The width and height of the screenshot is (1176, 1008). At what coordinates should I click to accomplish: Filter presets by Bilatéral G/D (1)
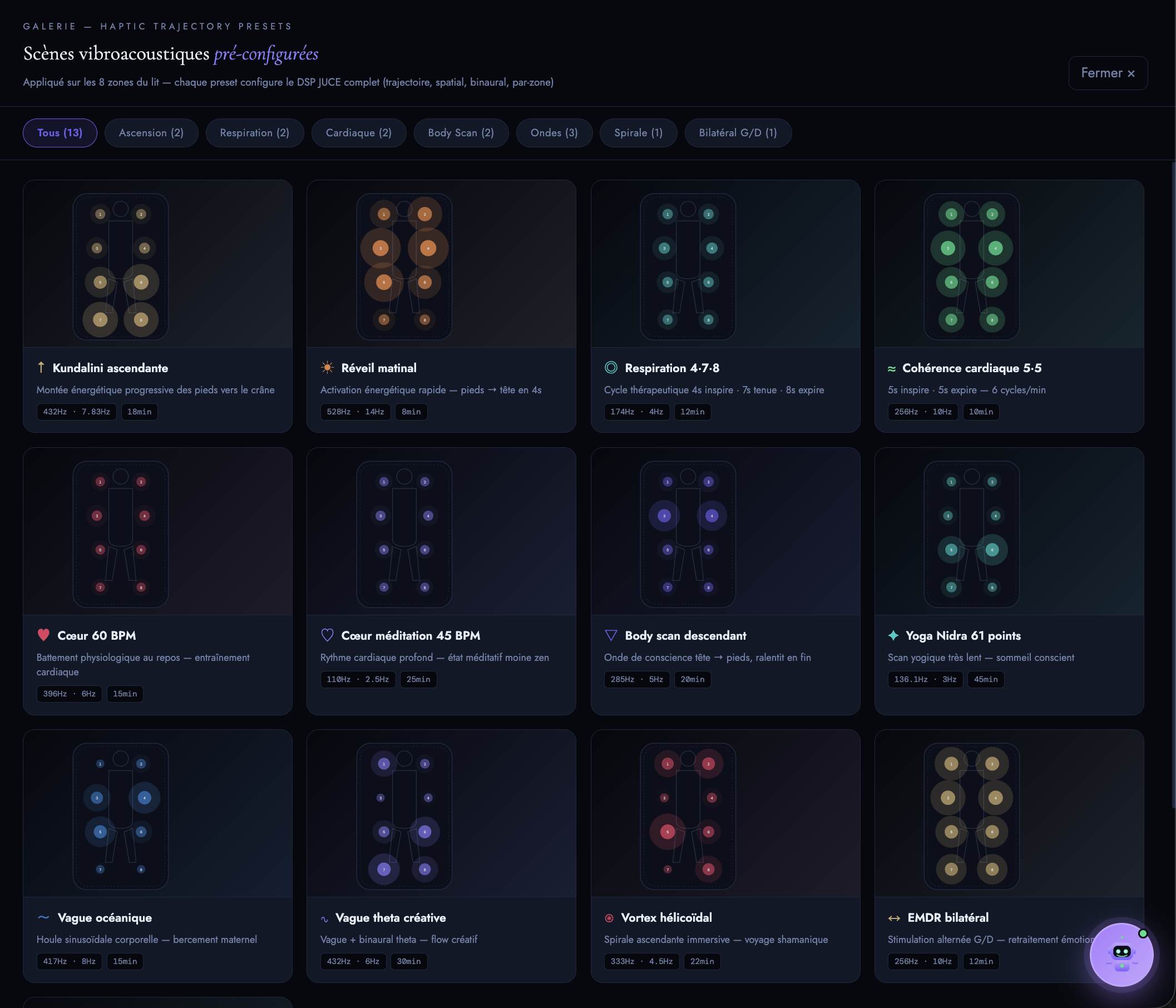tap(738, 133)
